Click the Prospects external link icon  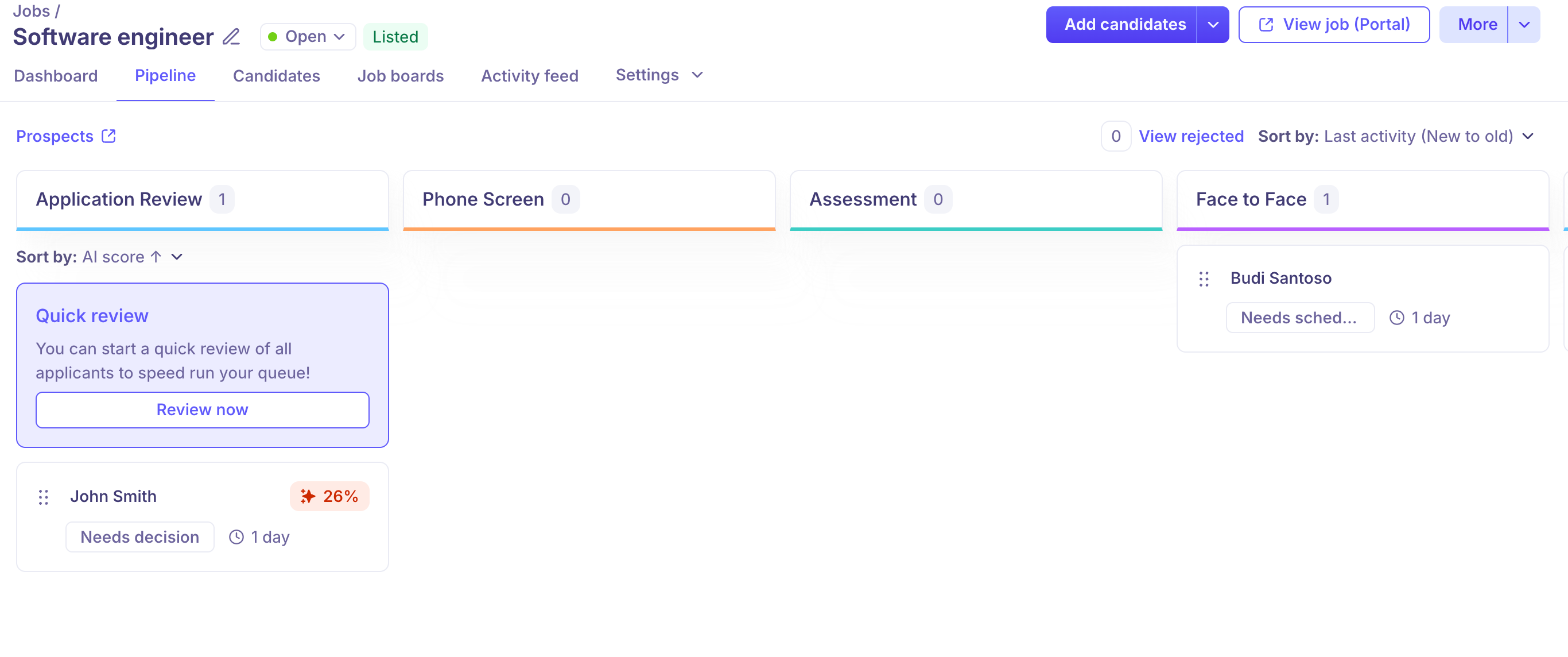click(109, 136)
